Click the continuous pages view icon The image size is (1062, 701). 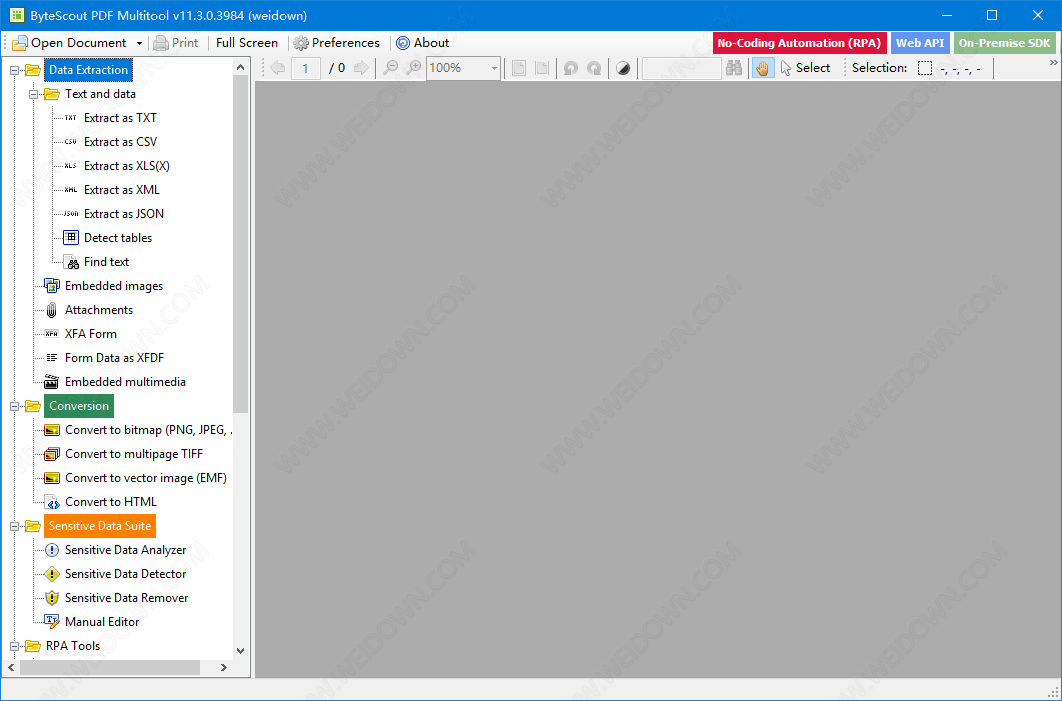tap(542, 68)
